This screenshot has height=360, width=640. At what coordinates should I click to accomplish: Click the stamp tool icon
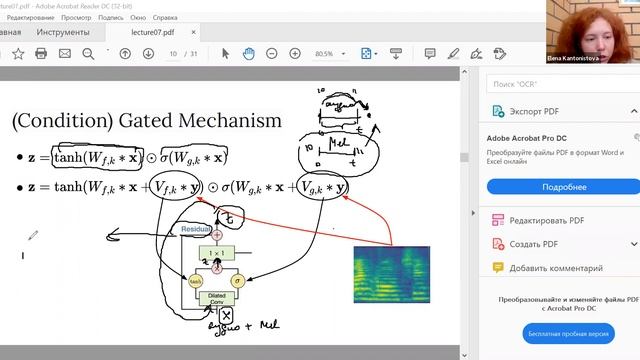click(500, 53)
